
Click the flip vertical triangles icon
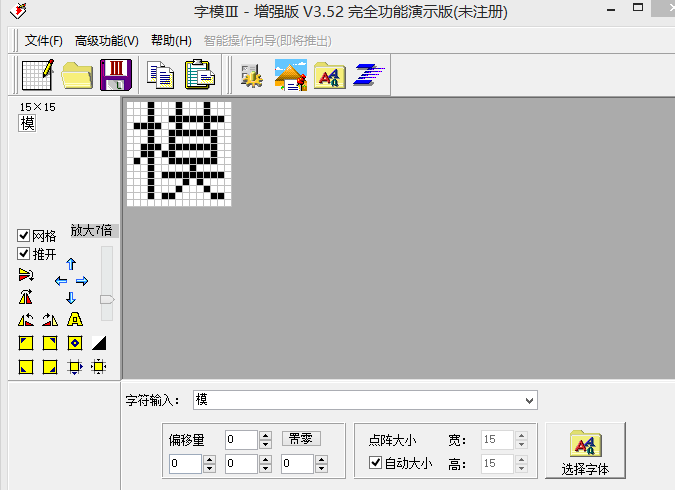point(26,275)
